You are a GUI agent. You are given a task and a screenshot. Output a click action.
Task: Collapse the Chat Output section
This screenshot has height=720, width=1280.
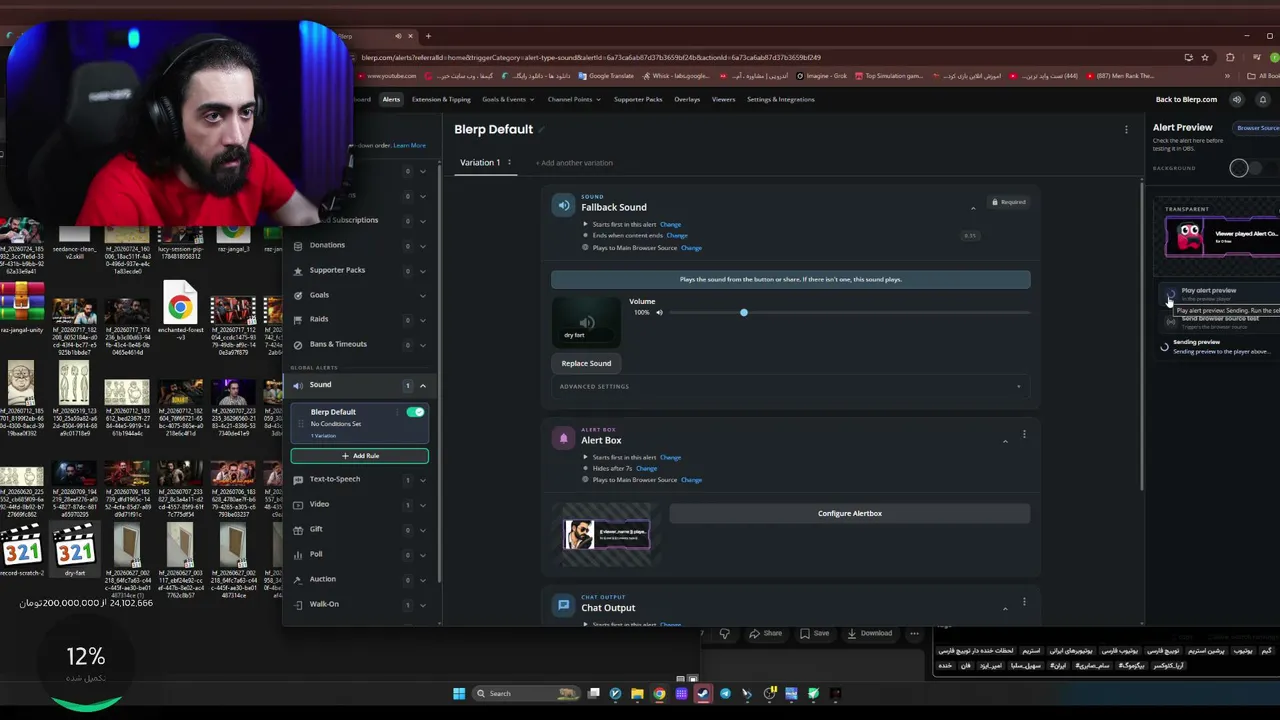point(1005,608)
